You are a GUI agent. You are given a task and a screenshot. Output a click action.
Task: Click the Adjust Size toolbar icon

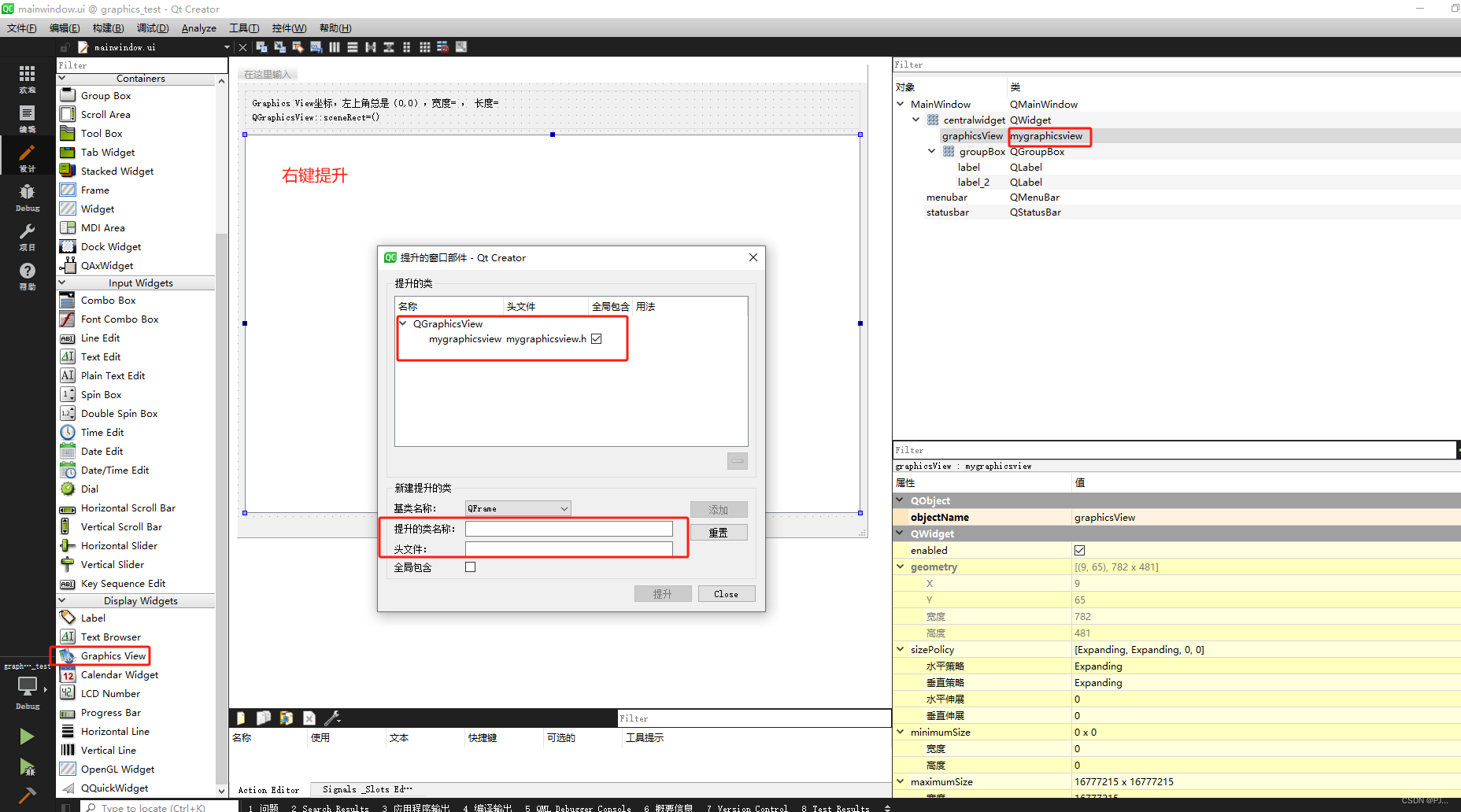click(460, 47)
